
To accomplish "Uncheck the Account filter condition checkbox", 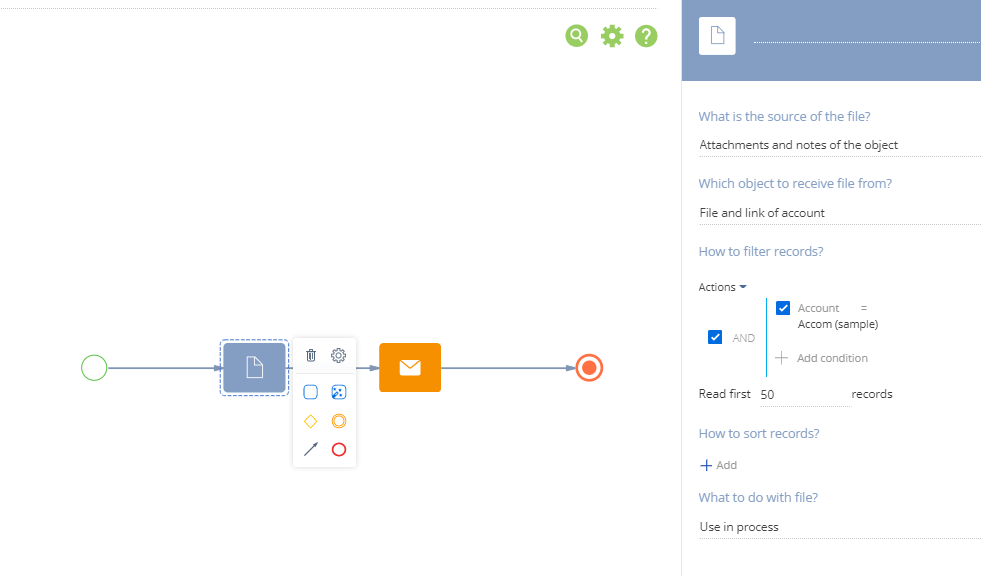I will click(783, 308).
